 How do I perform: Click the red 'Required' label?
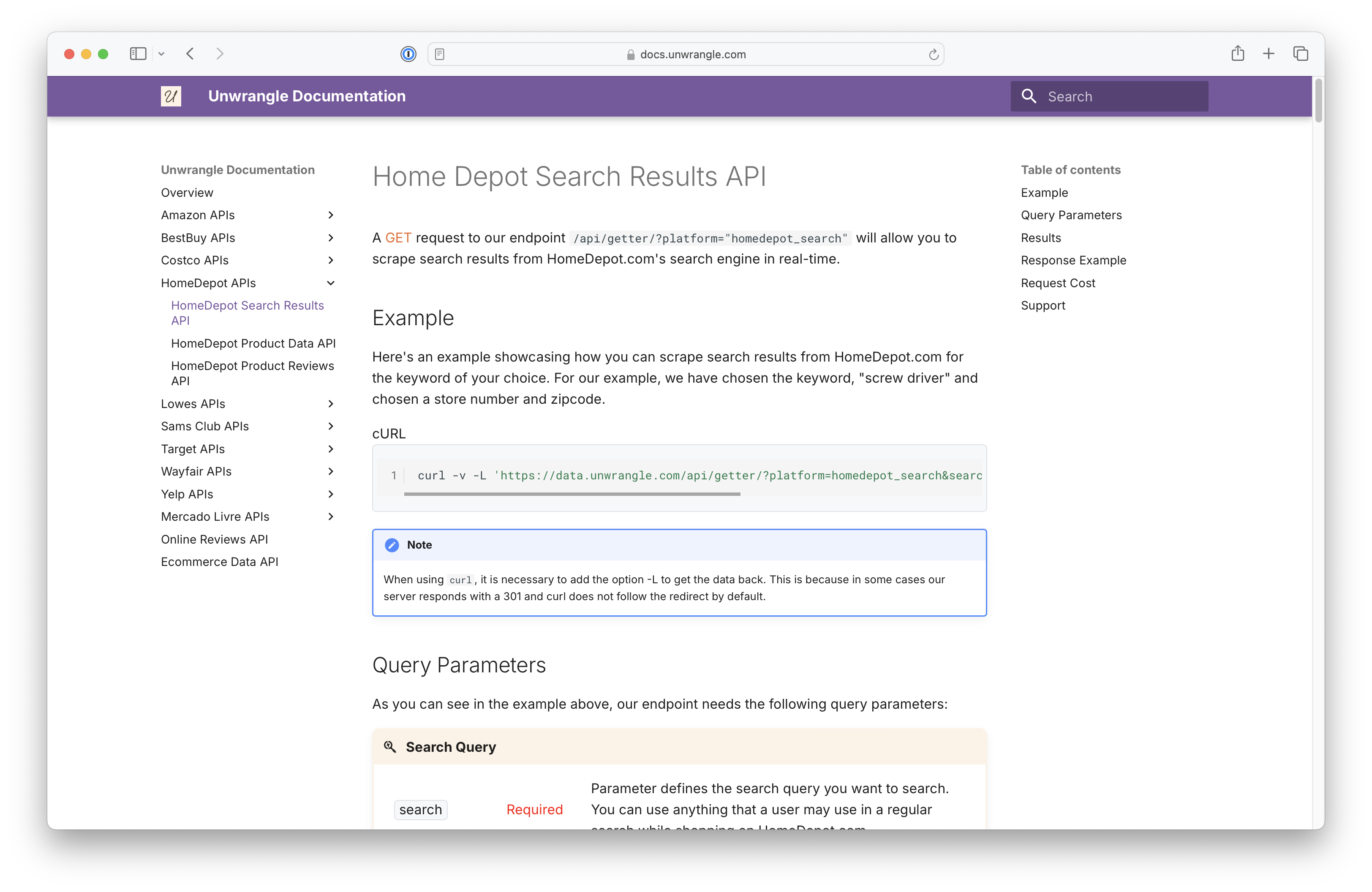[x=534, y=810]
